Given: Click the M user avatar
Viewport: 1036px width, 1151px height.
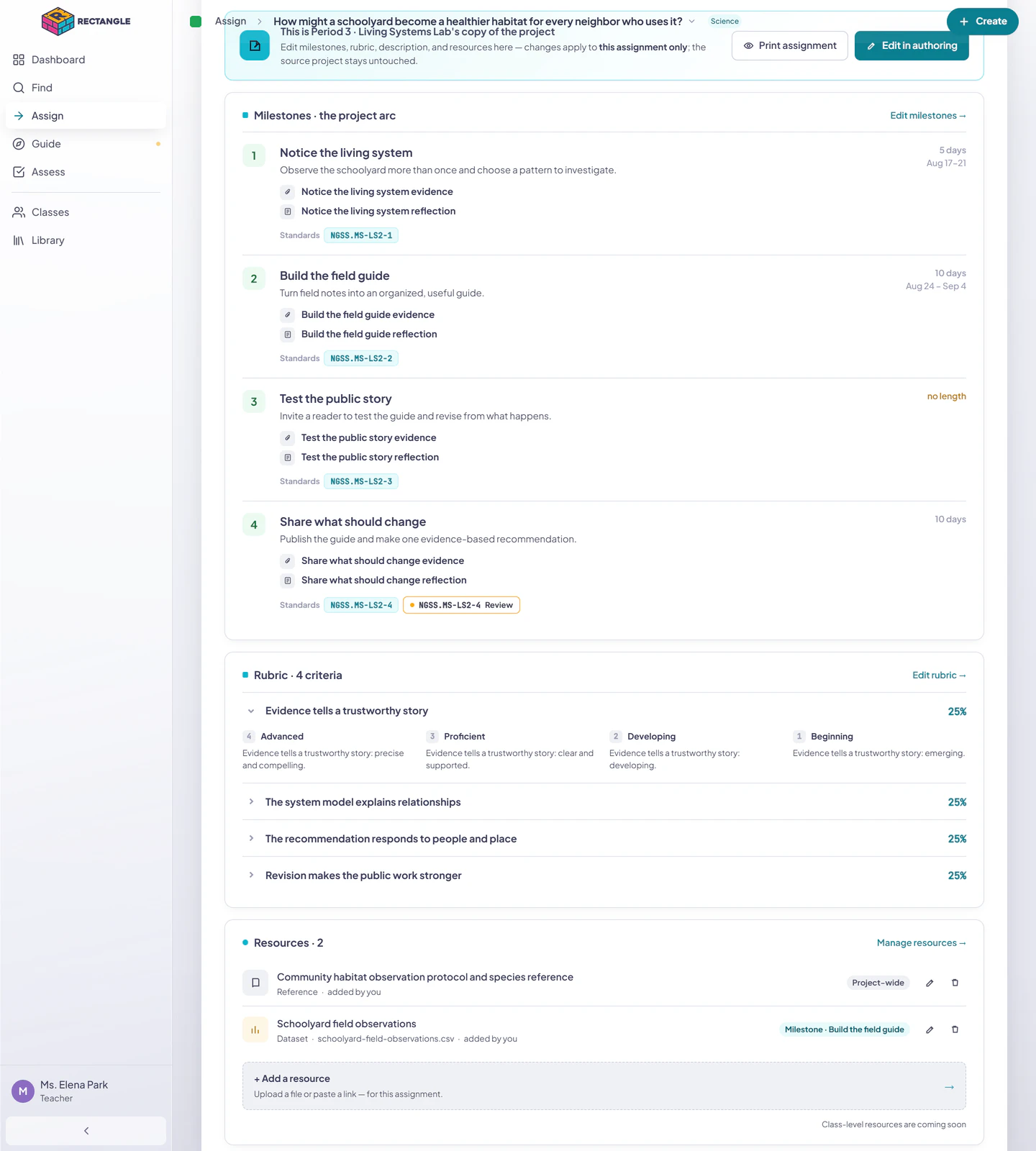Looking at the screenshot, I should (x=23, y=1091).
